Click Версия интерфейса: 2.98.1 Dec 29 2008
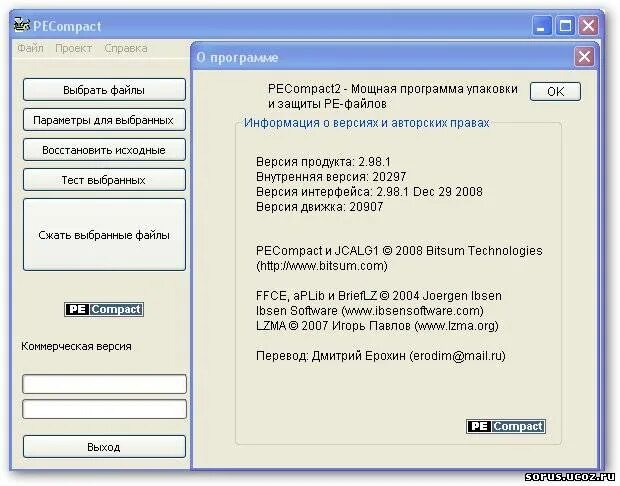The image size is (620, 486). (369, 192)
